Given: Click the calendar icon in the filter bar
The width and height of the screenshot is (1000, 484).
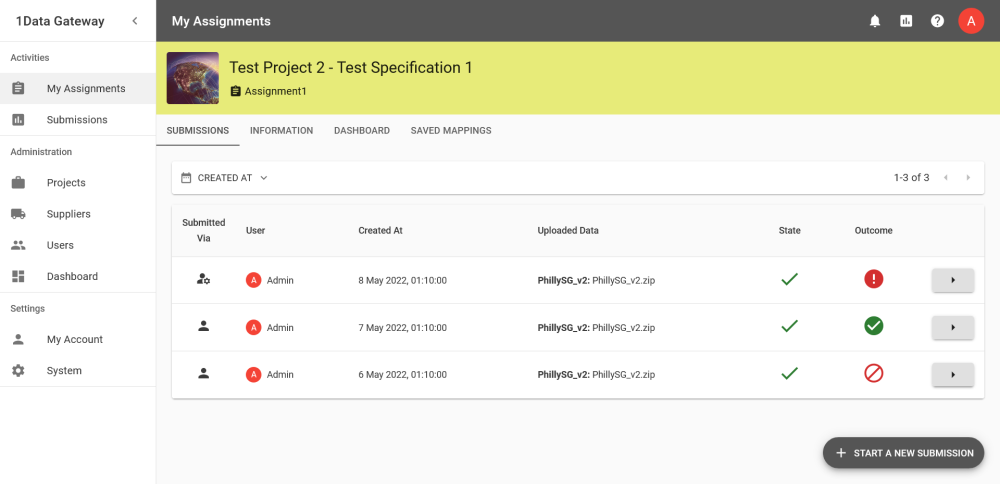Looking at the screenshot, I should 186,178.
